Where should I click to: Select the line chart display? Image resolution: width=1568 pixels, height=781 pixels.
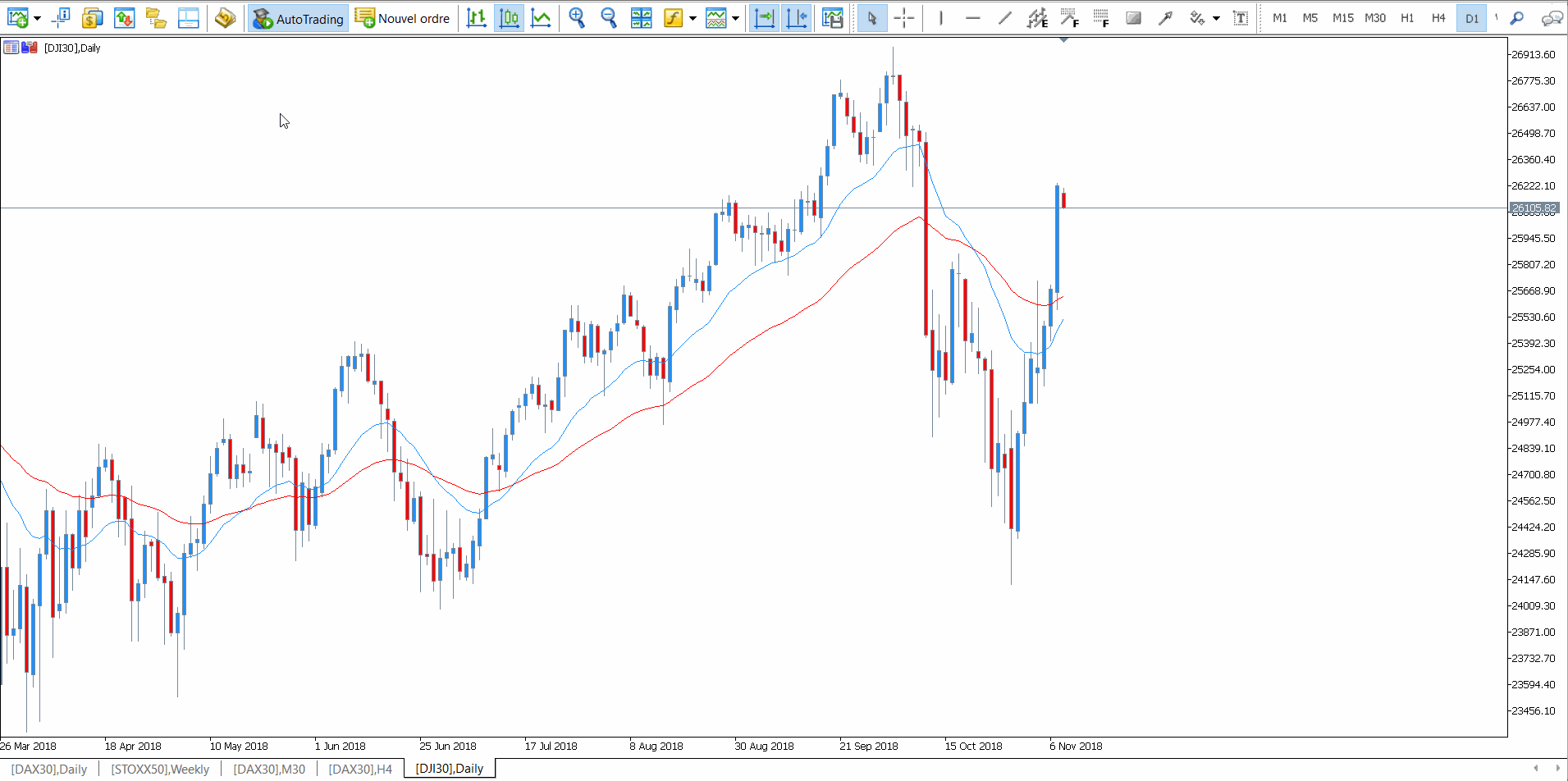point(541,17)
